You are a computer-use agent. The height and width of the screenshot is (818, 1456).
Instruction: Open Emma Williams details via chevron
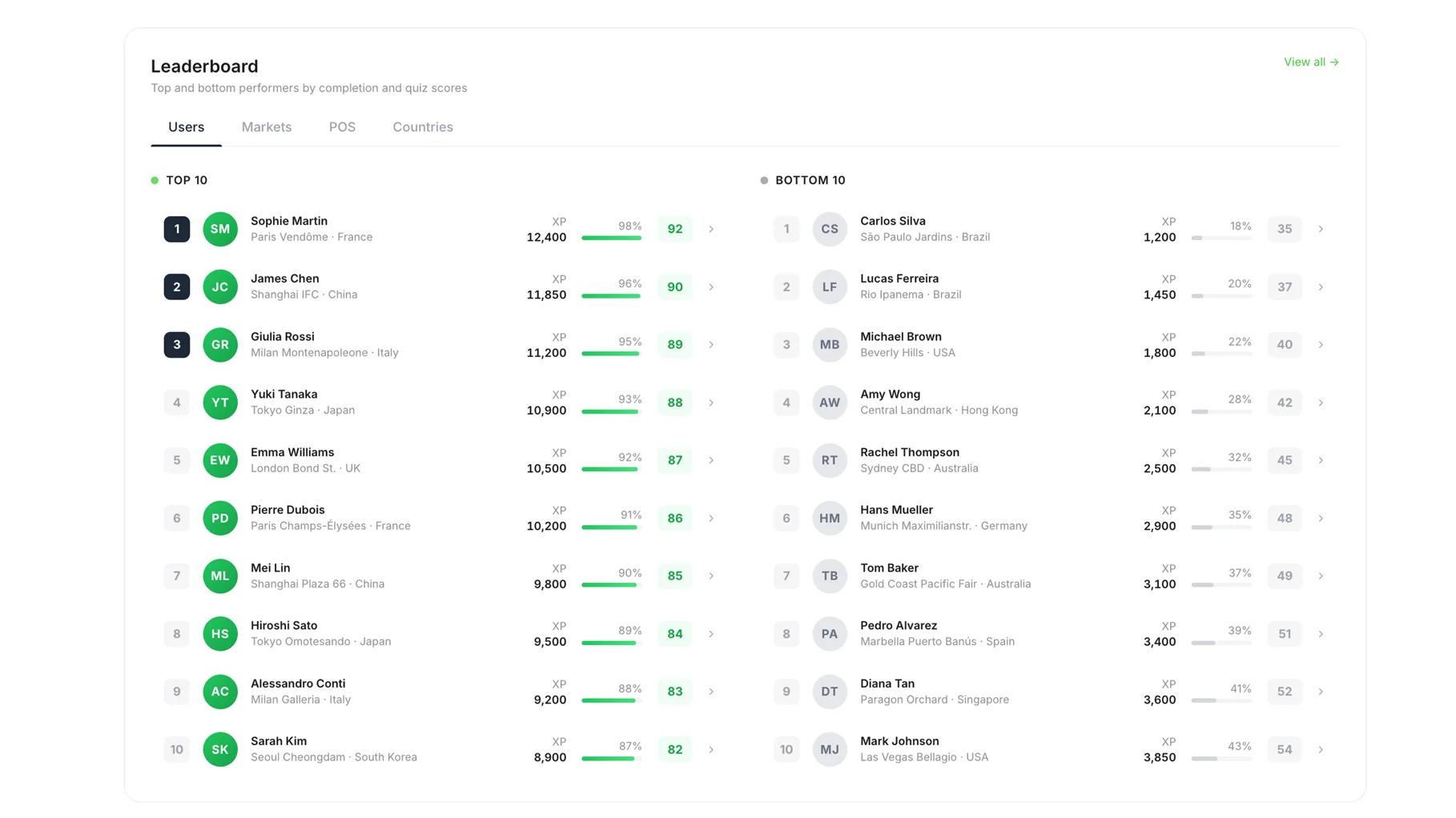[x=710, y=460]
